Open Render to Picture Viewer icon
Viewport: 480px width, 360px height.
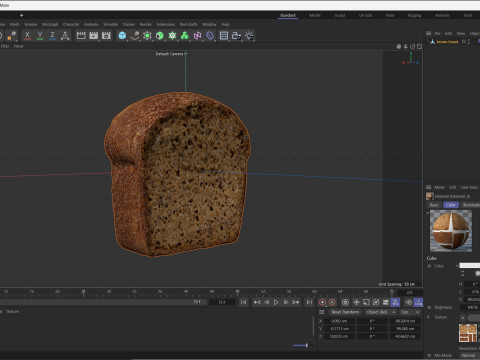pos(94,35)
